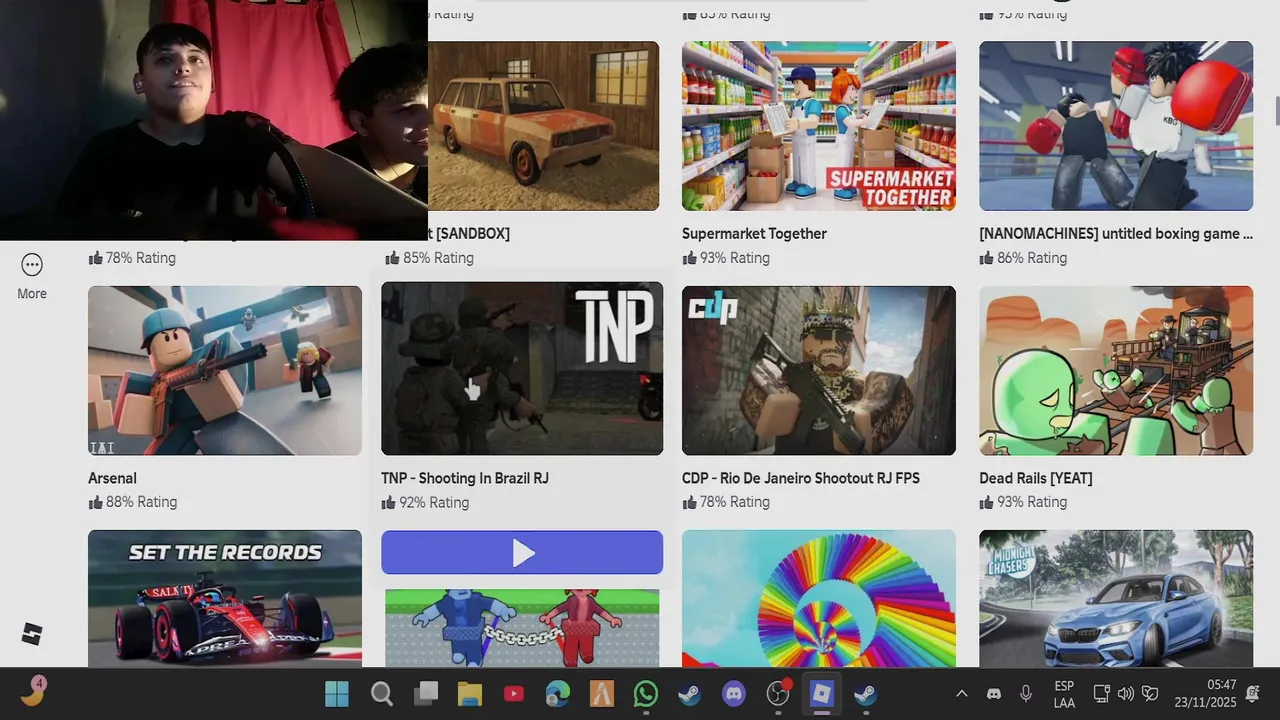This screenshot has height=720, width=1280.
Task: Open the first Steam icon in the taskbar
Action: [690, 693]
